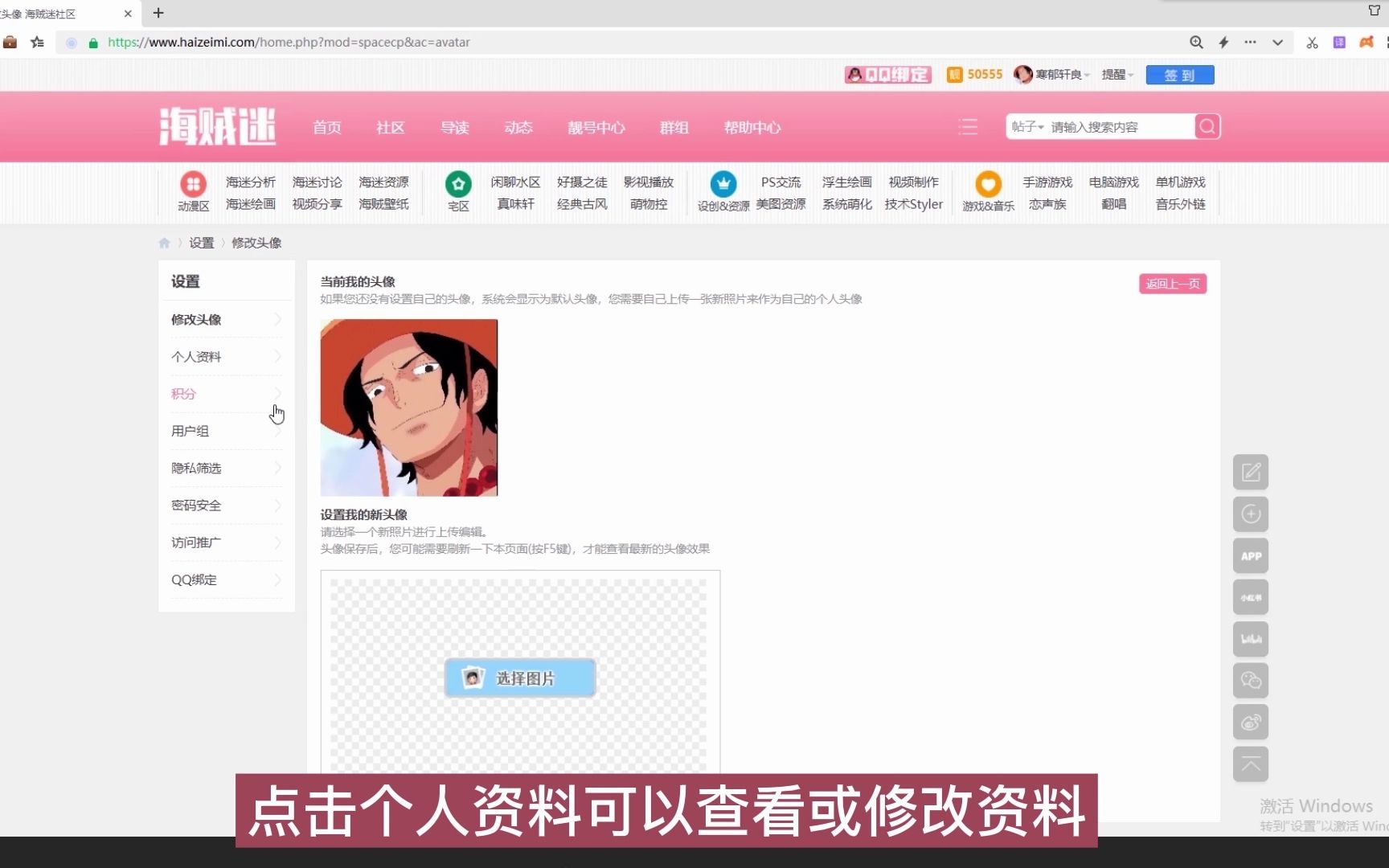Click the green 宅区 category icon
The height and width of the screenshot is (868, 1389).
coord(458,184)
